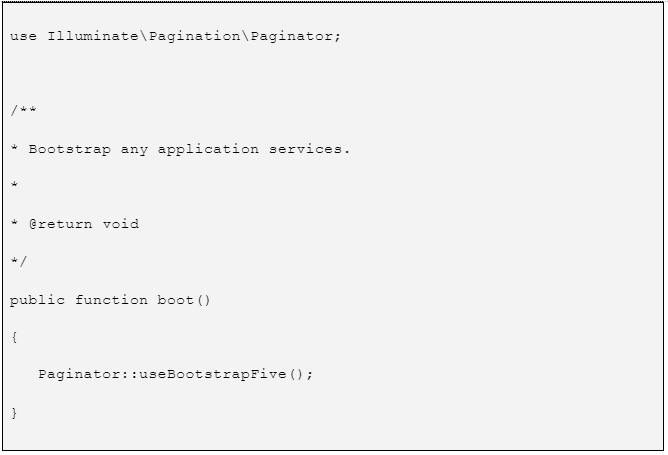
Task: Click the word "void" in the docblock
Action: tap(121, 224)
